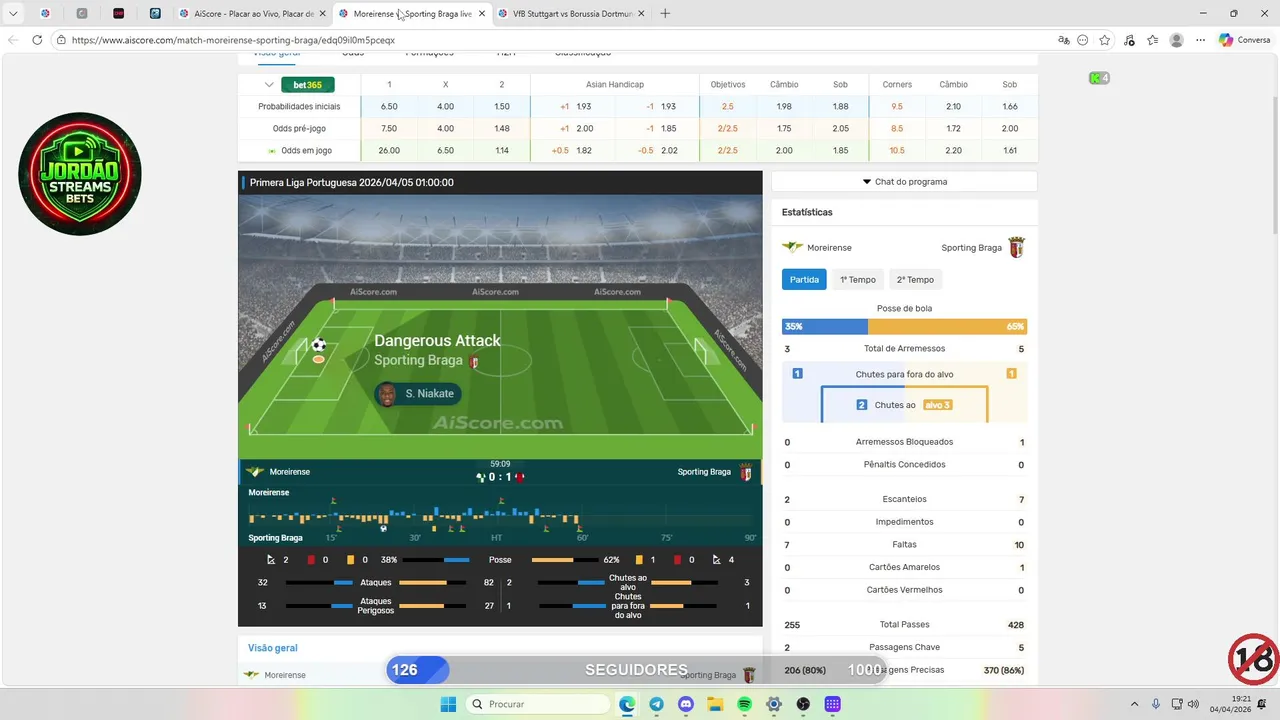
Task: Select the 1º Tempo statistics tab
Action: (858, 280)
